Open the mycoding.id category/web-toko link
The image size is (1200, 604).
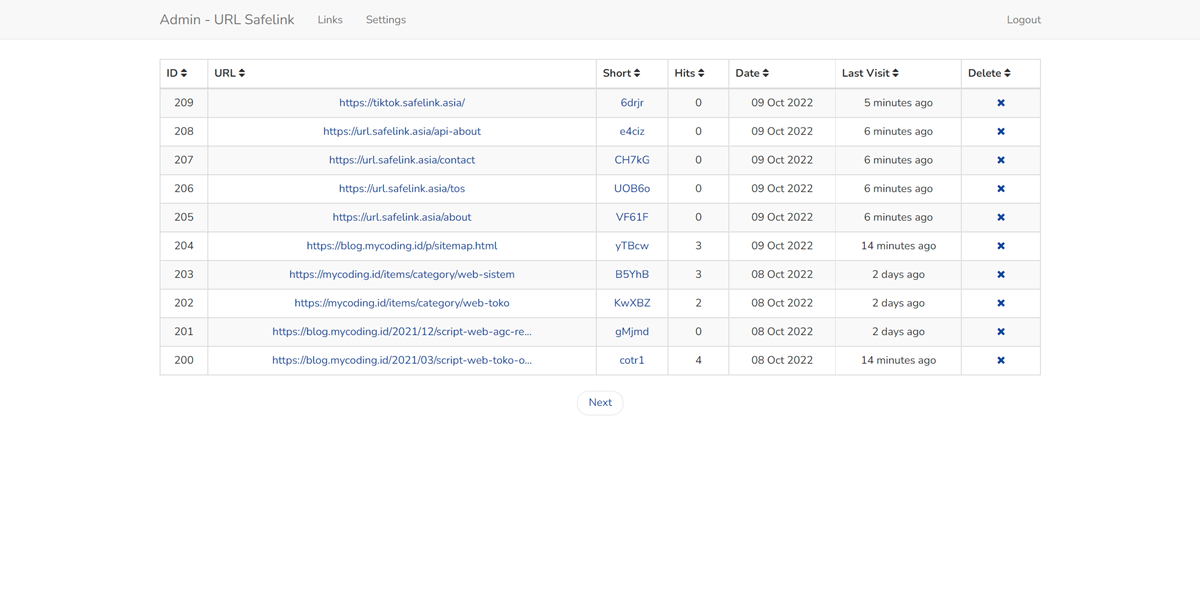click(402, 303)
